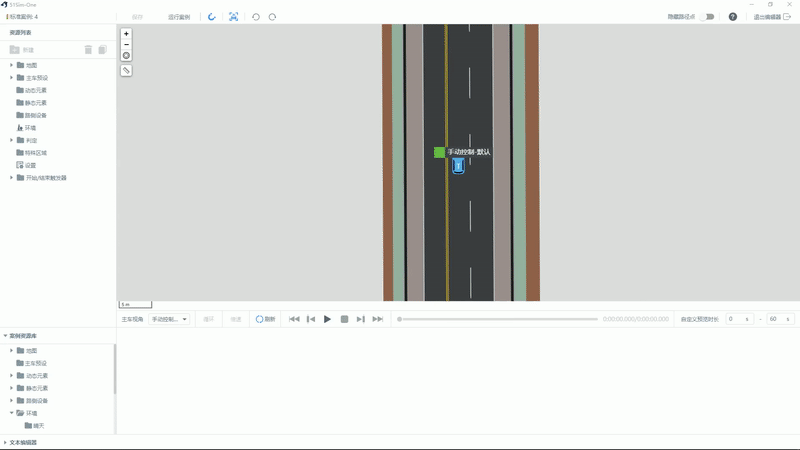Click the case library scrollbar
This screenshot has width=800, height=450.
pyautogui.click(x=115, y=369)
